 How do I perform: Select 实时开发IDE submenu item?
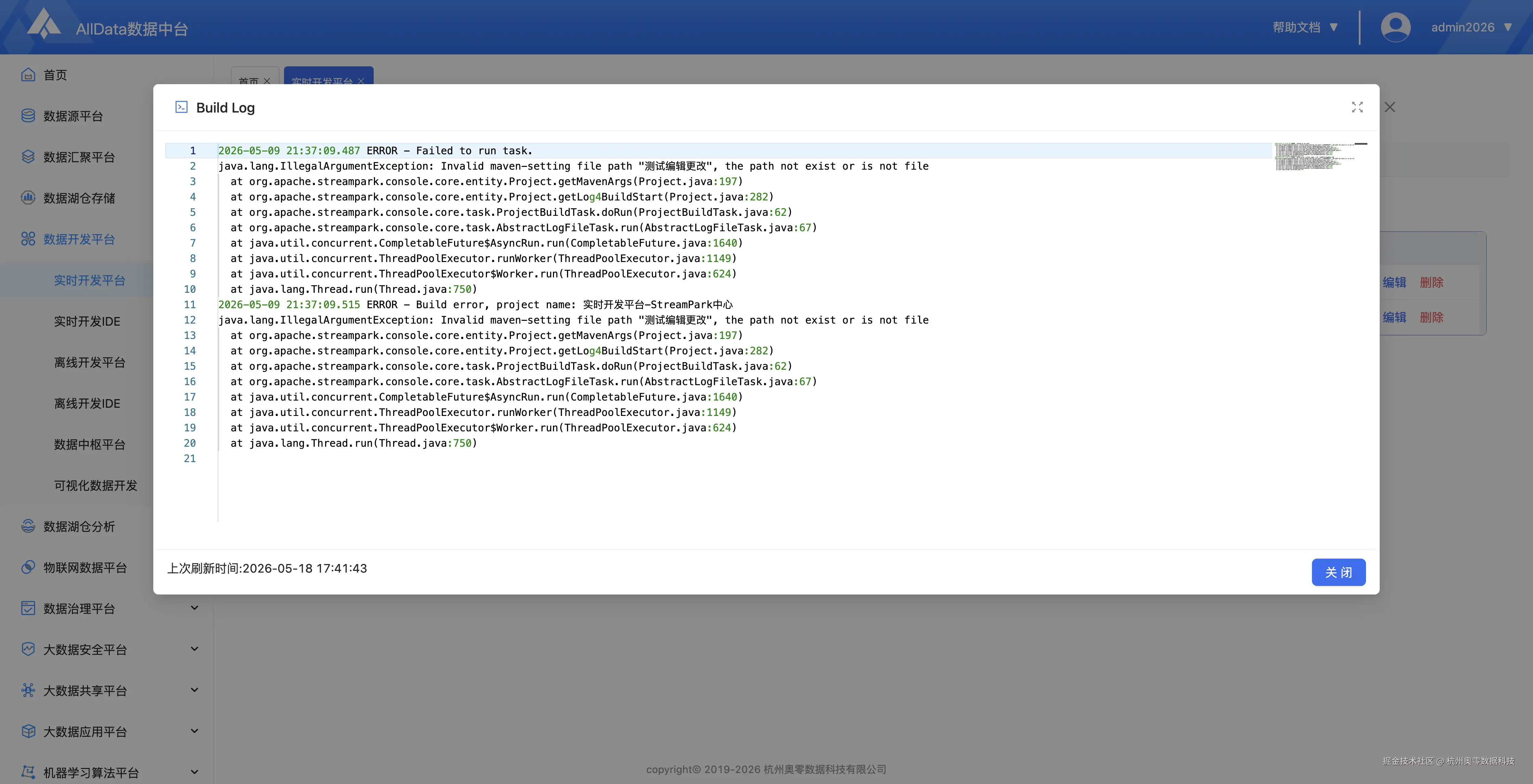(x=87, y=321)
